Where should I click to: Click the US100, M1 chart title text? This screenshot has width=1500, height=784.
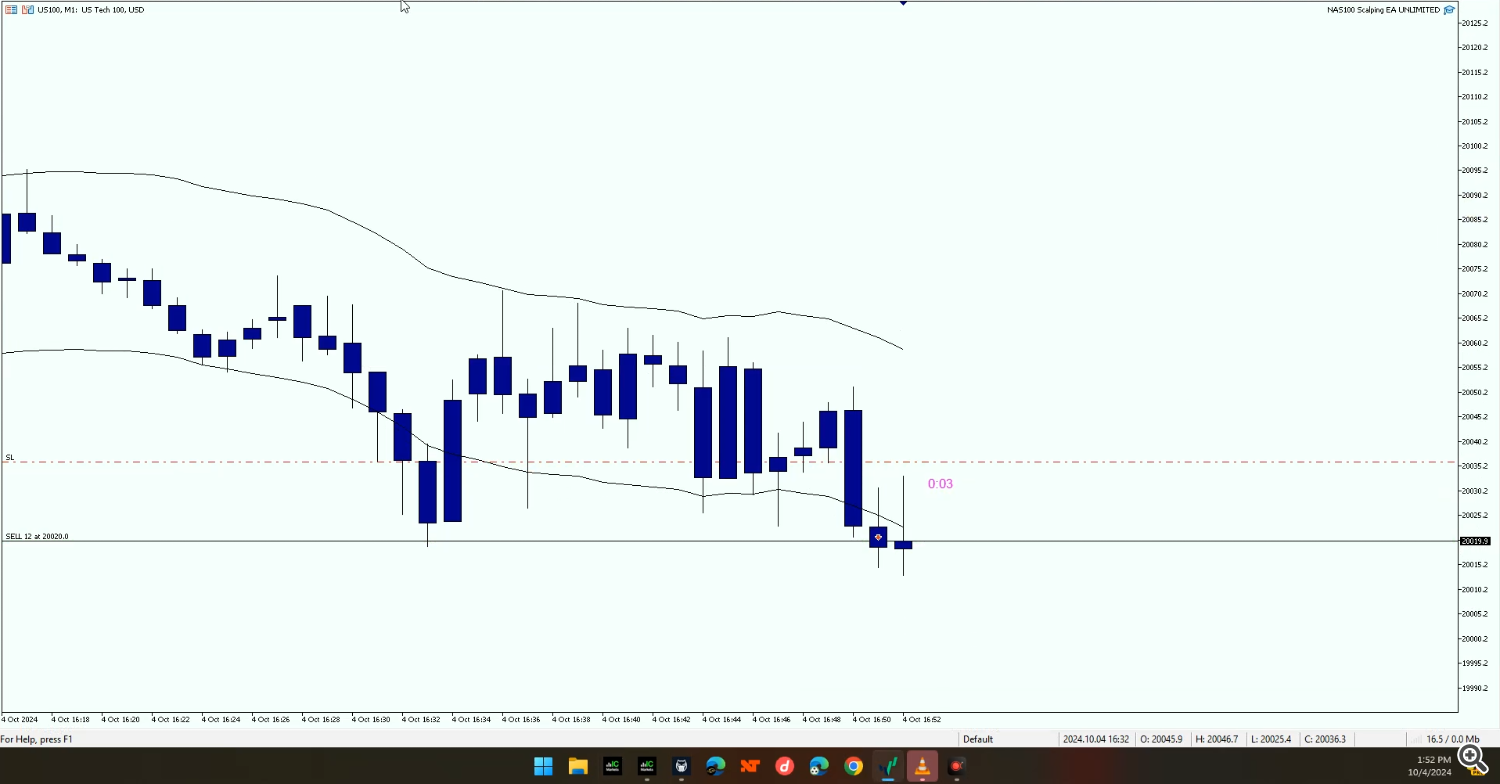point(90,10)
